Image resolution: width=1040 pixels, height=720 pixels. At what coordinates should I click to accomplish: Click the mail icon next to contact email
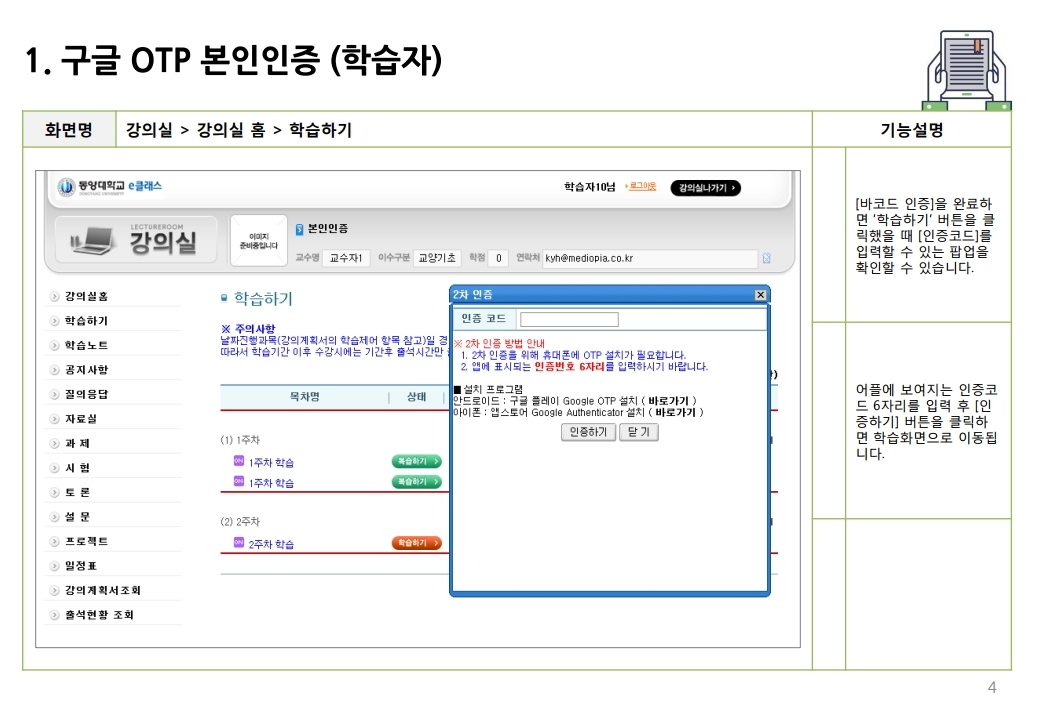766,258
